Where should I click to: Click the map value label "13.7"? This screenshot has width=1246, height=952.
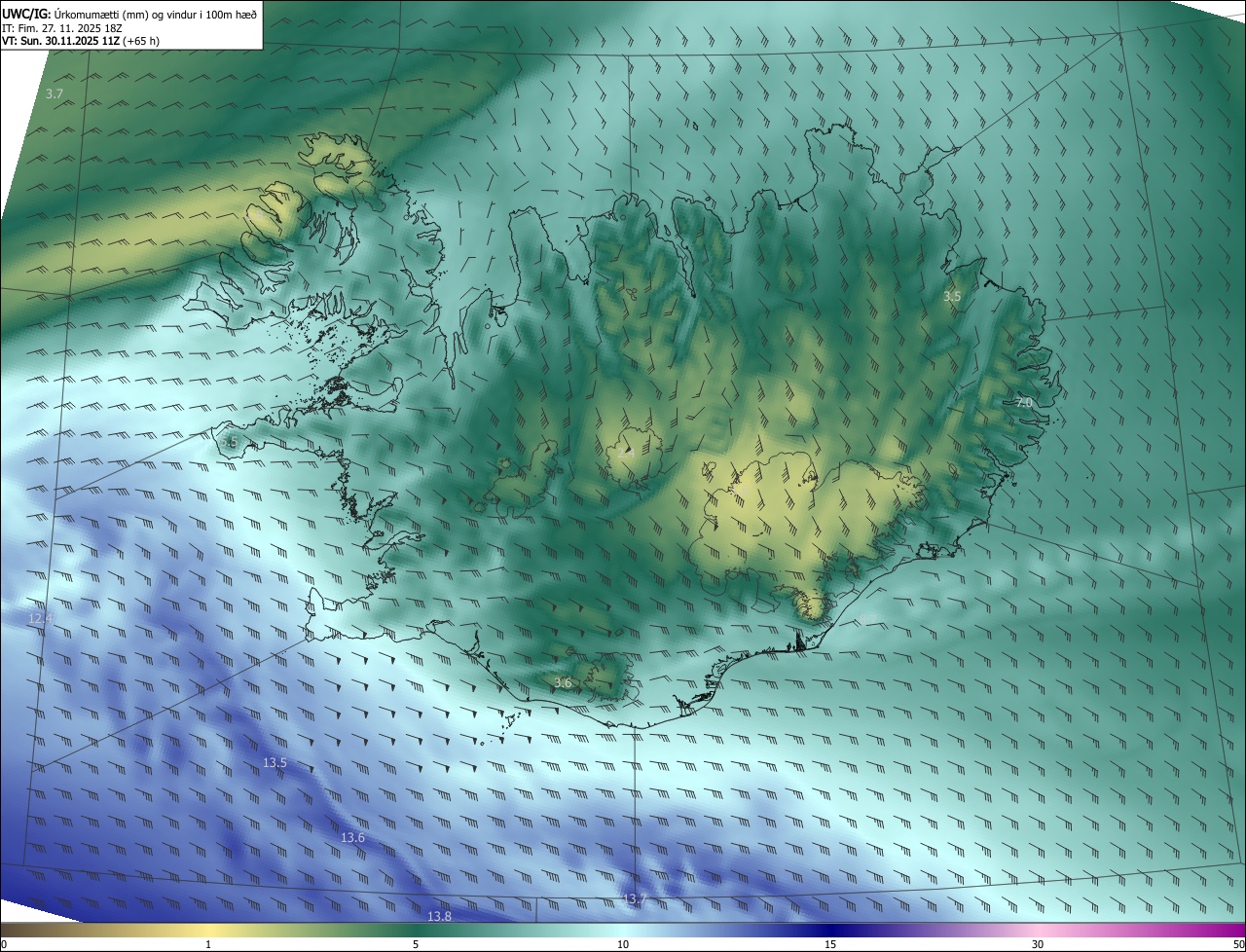[x=635, y=898]
